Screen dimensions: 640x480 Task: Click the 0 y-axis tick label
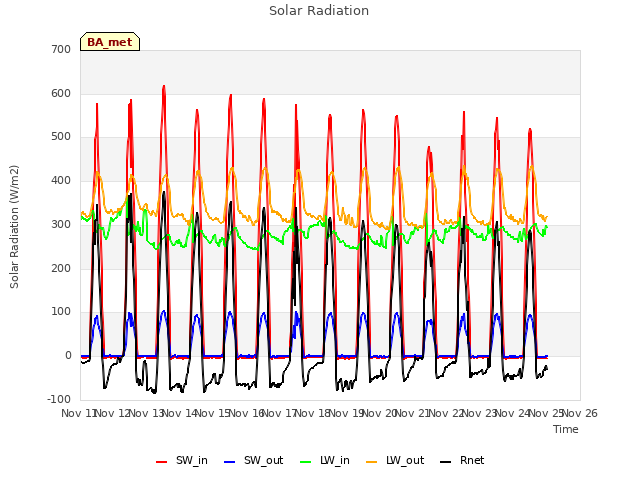[68, 356]
